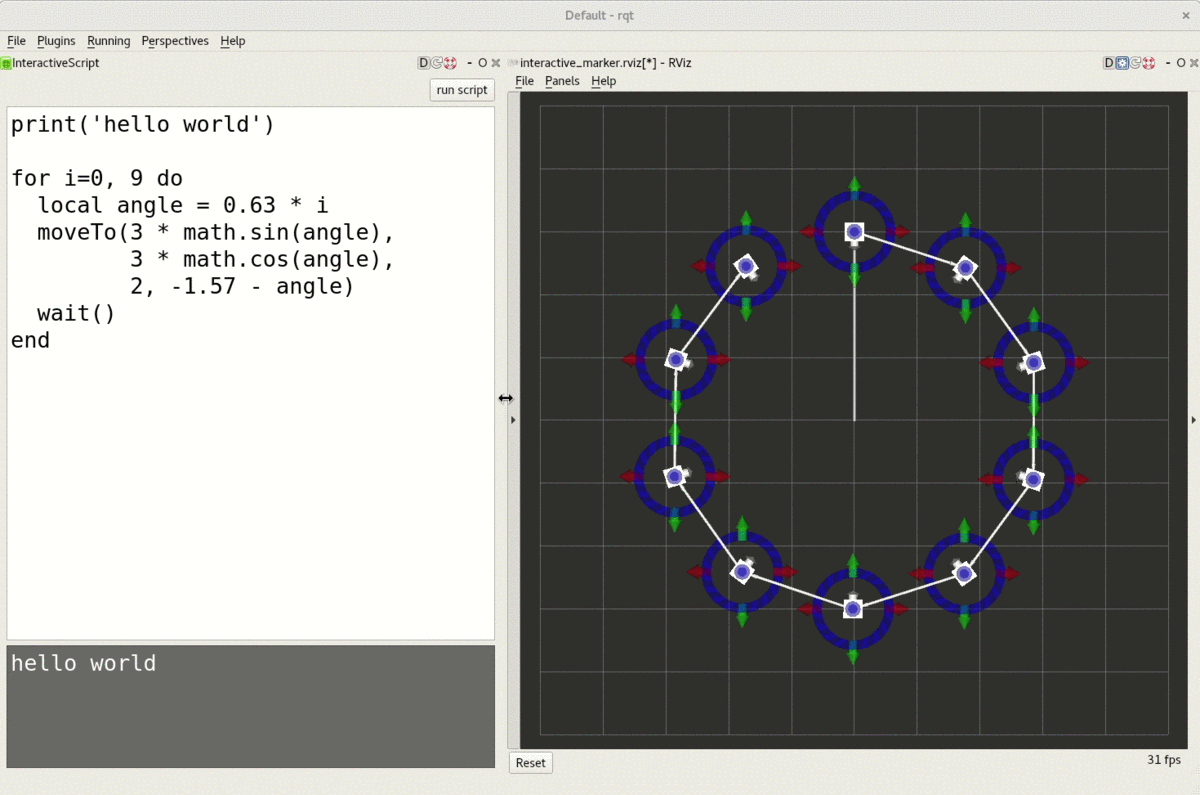The height and width of the screenshot is (795, 1200).
Task: Toggle dockable D button on InteractiveScript panel
Action: pyautogui.click(x=423, y=63)
